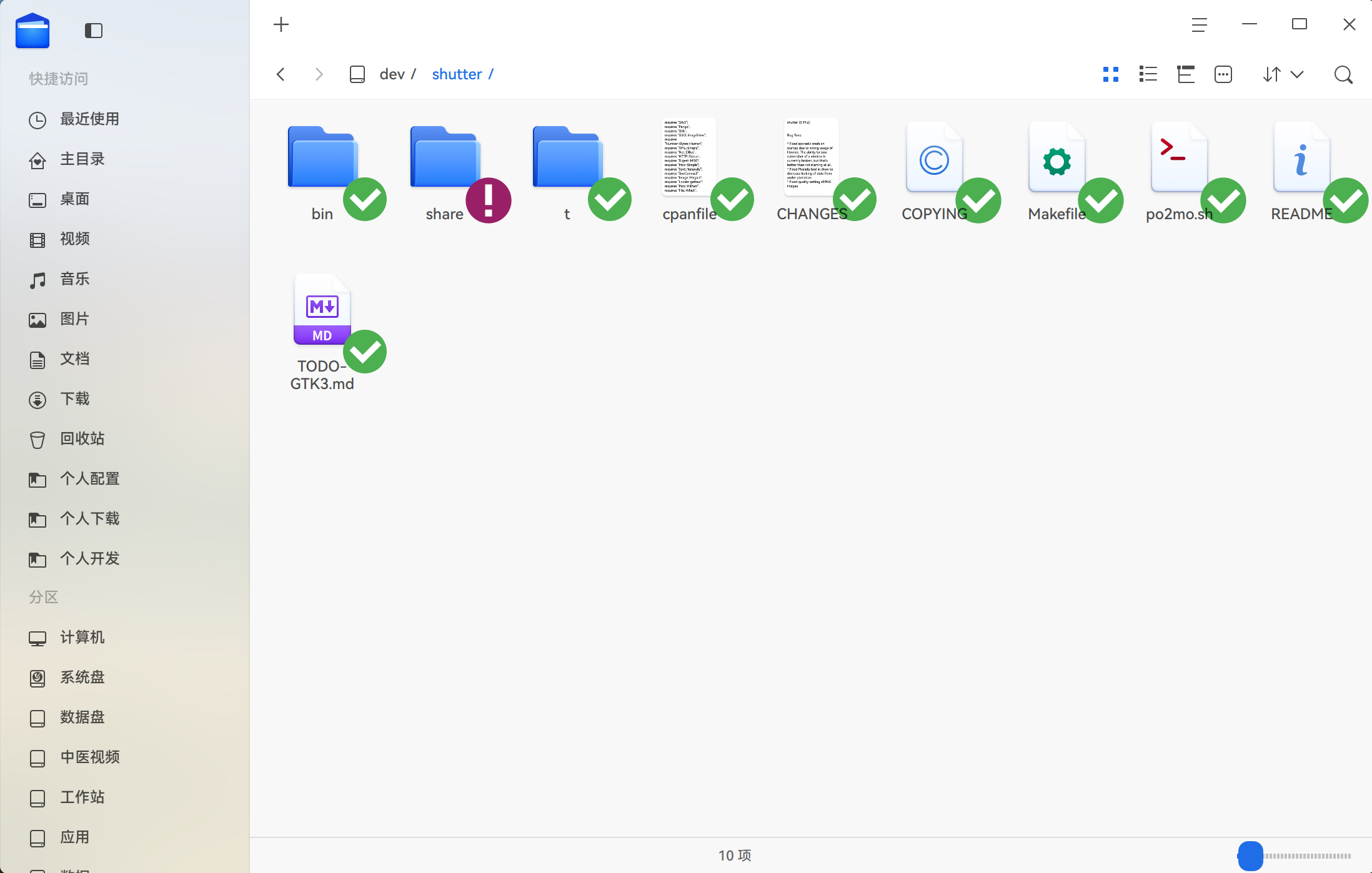Open the main hamburger menu
Viewport: 1372px width, 873px height.
click(x=1198, y=25)
